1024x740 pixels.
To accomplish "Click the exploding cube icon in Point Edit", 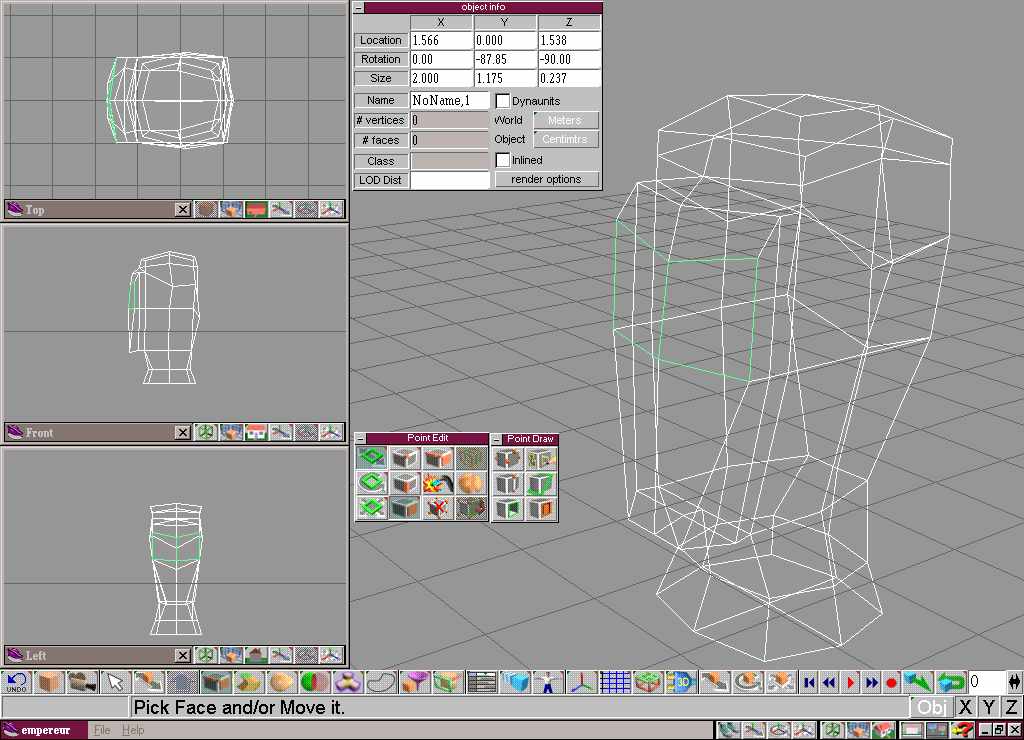I will (438, 483).
